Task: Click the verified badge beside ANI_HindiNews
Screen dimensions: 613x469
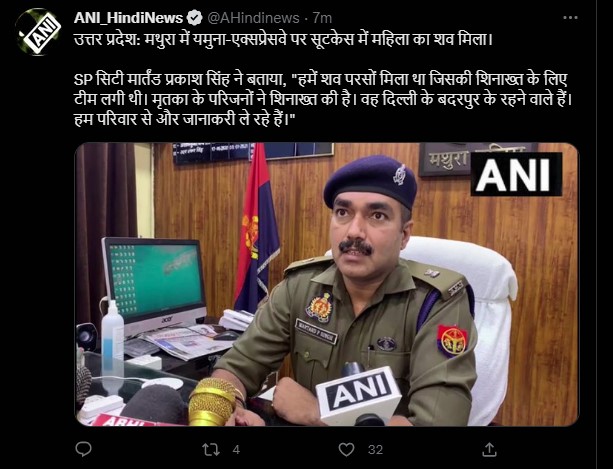Action: [x=194, y=18]
